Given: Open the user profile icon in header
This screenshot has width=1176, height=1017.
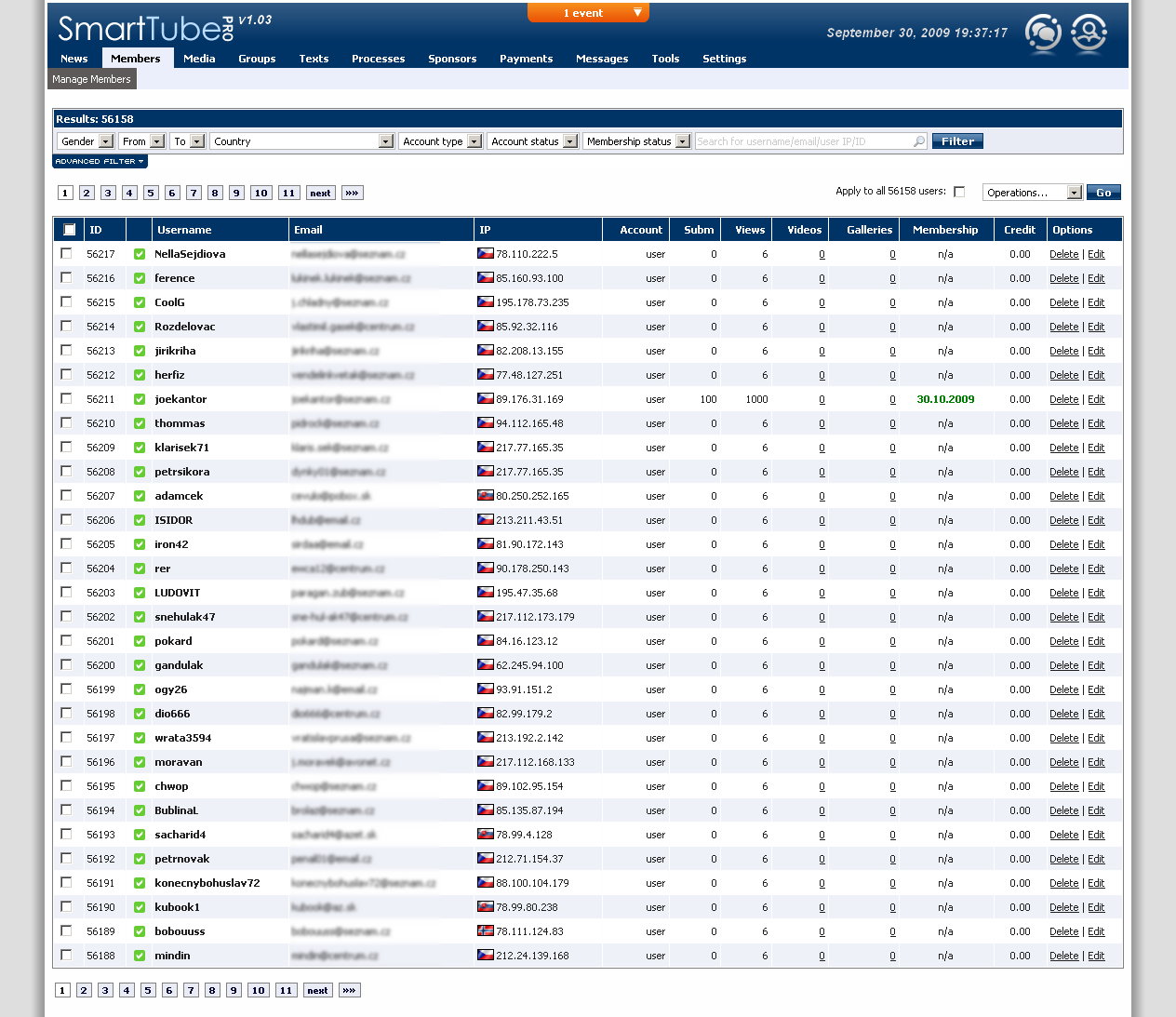Looking at the screenshot, I should pos(1089,33).
